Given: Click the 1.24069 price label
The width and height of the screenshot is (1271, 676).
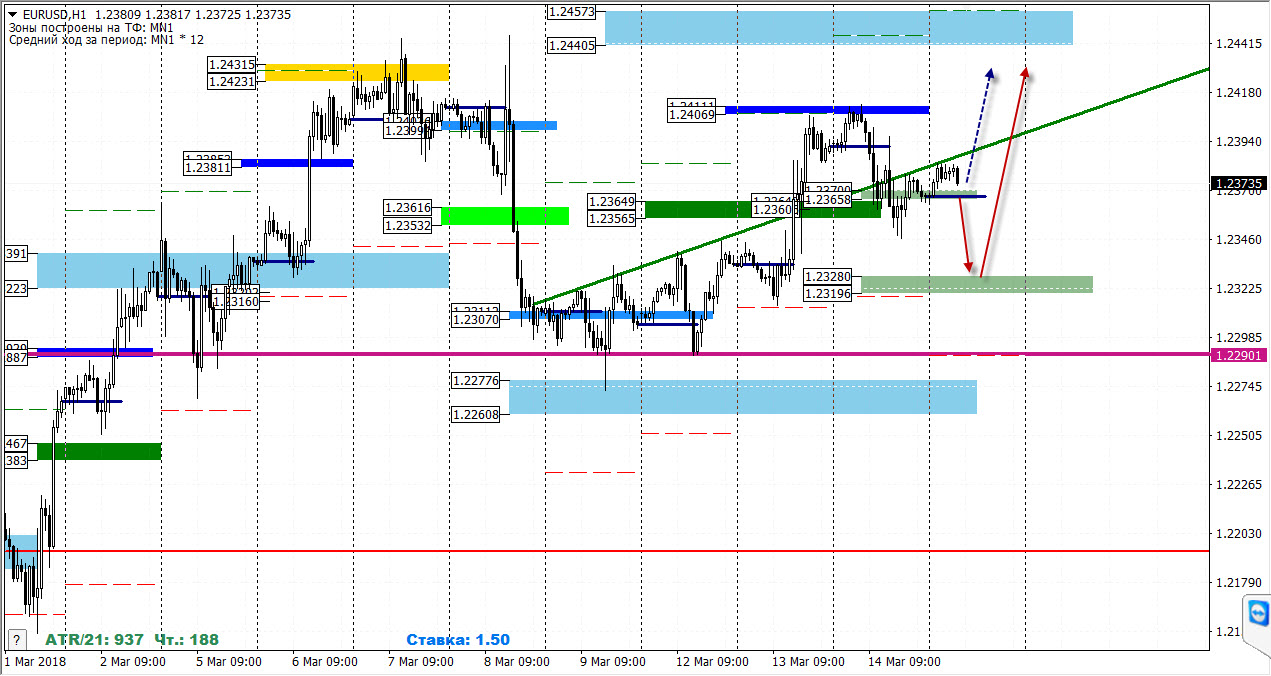Looking at the screenshot, I should [x=692, y=115].
